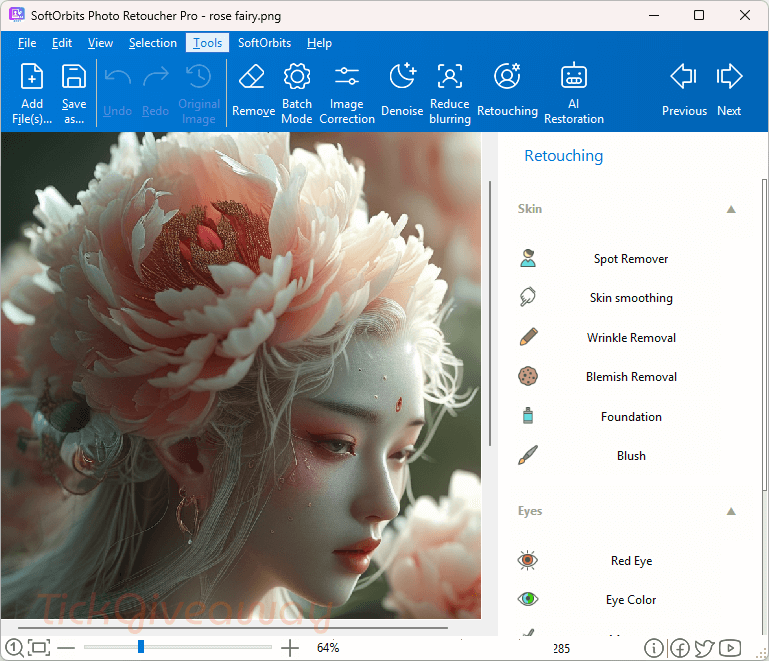Choose the Blush label
Viewport: 769px width, 661px height.
point(631,456)
